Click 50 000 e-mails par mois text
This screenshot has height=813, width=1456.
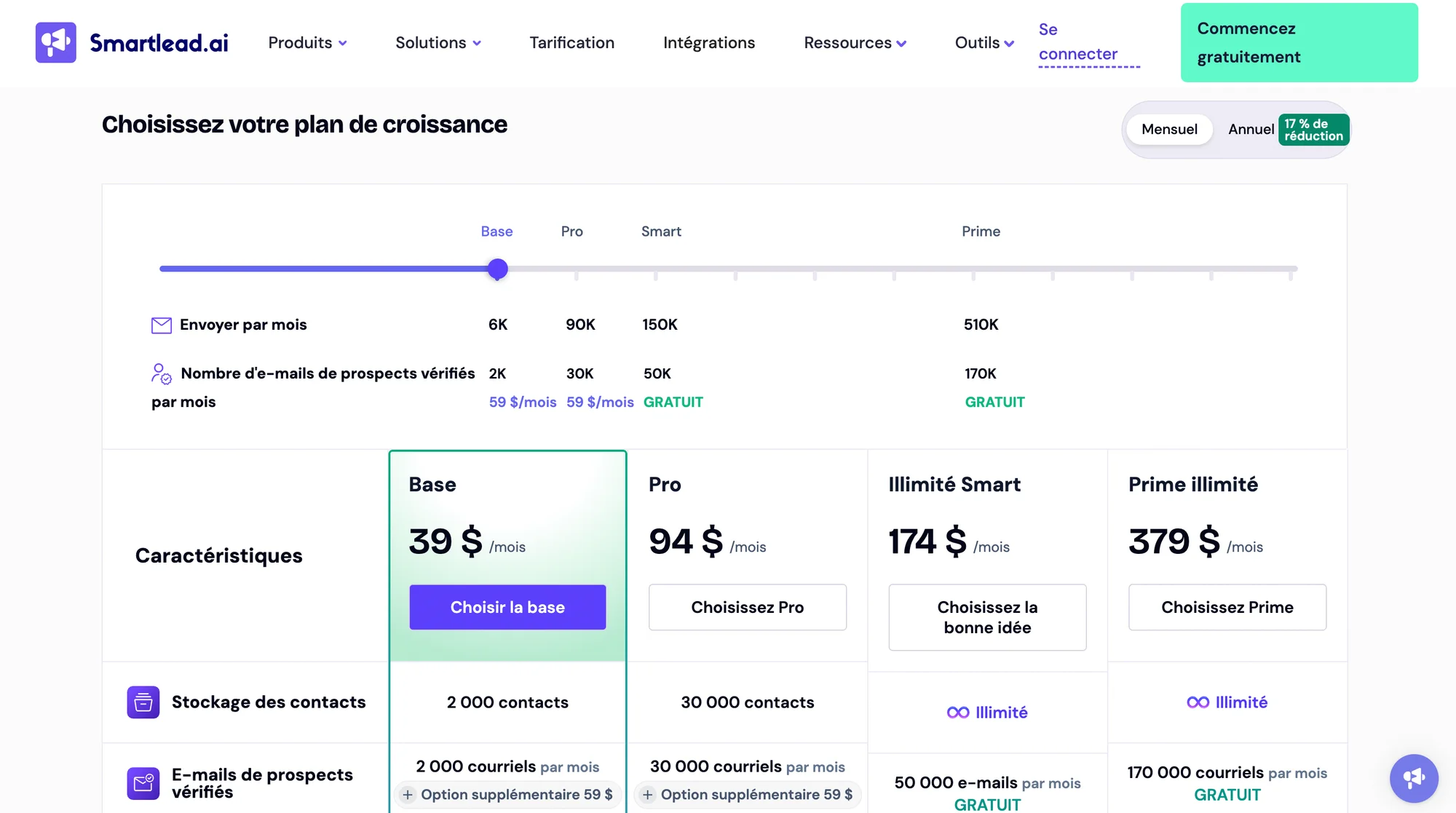coord(987,783)
